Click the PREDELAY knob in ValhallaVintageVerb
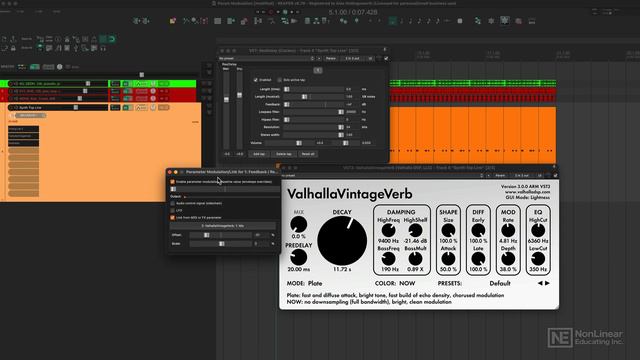Image resolution: width=640 pixels, height=360 pixels. 299,257
